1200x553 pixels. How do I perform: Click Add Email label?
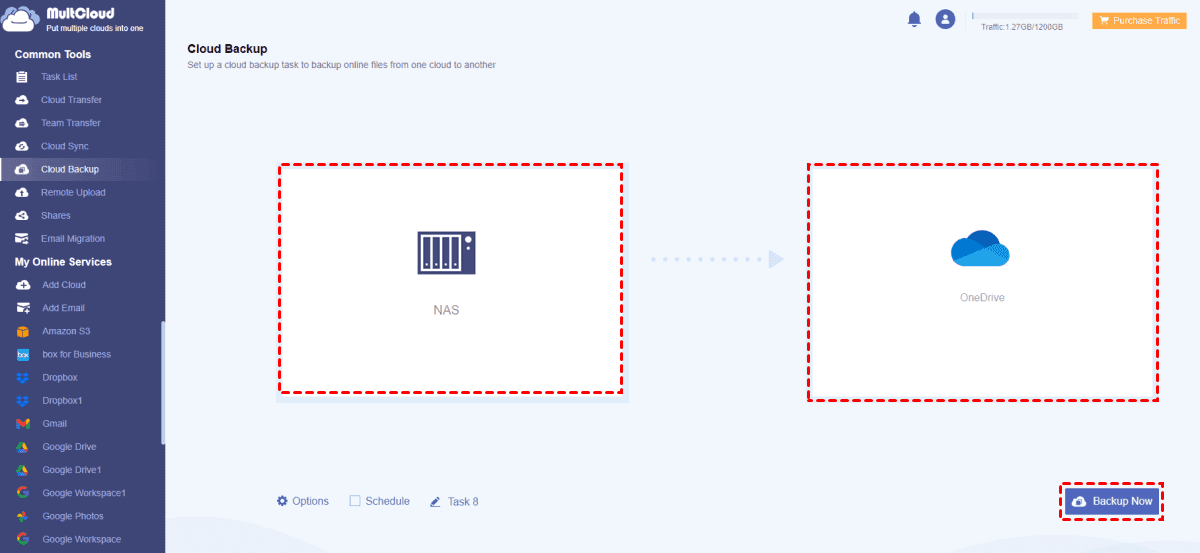(x=63, y=308)
